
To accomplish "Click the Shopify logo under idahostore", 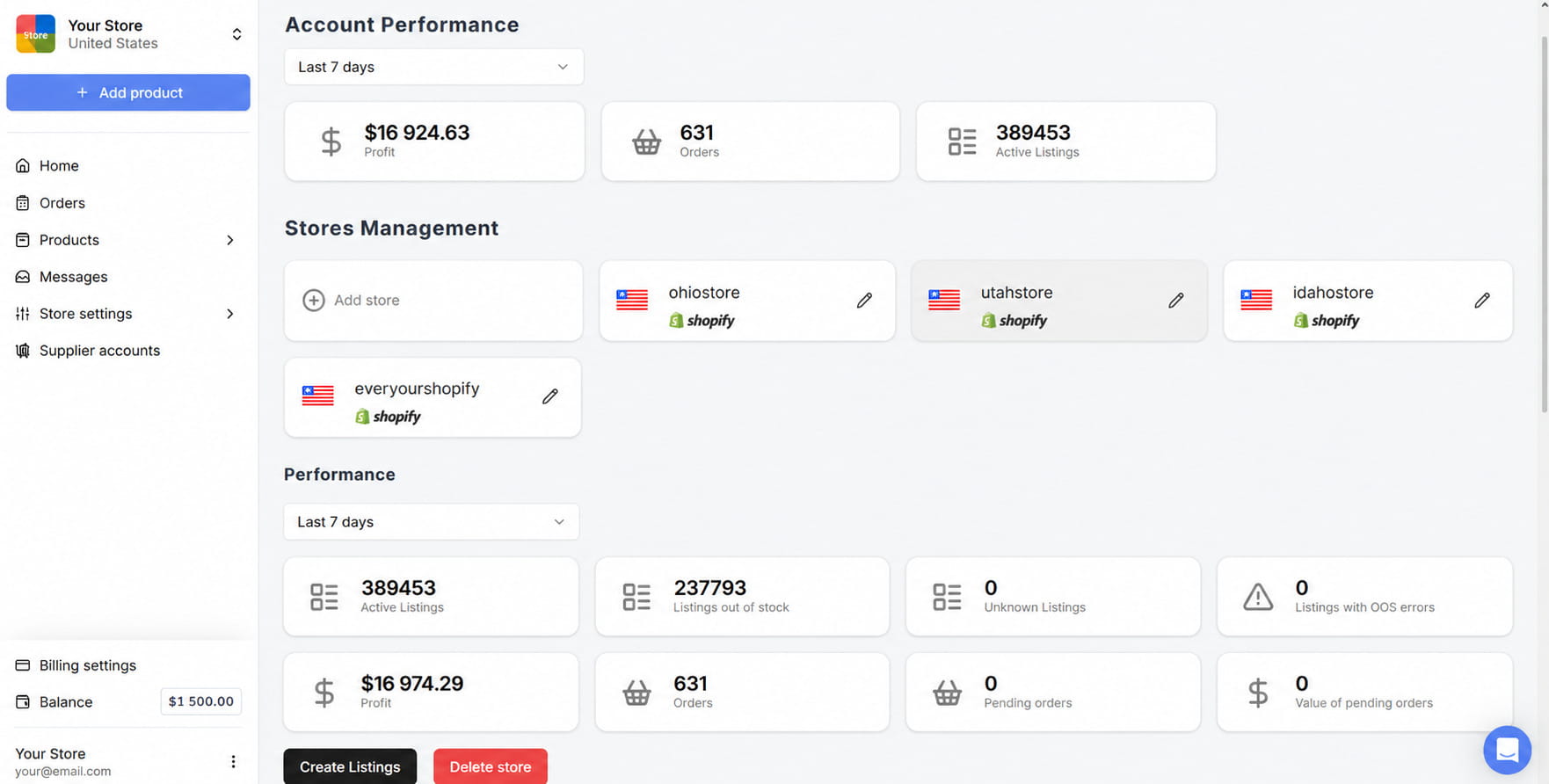I will [x=1327, y=321].
